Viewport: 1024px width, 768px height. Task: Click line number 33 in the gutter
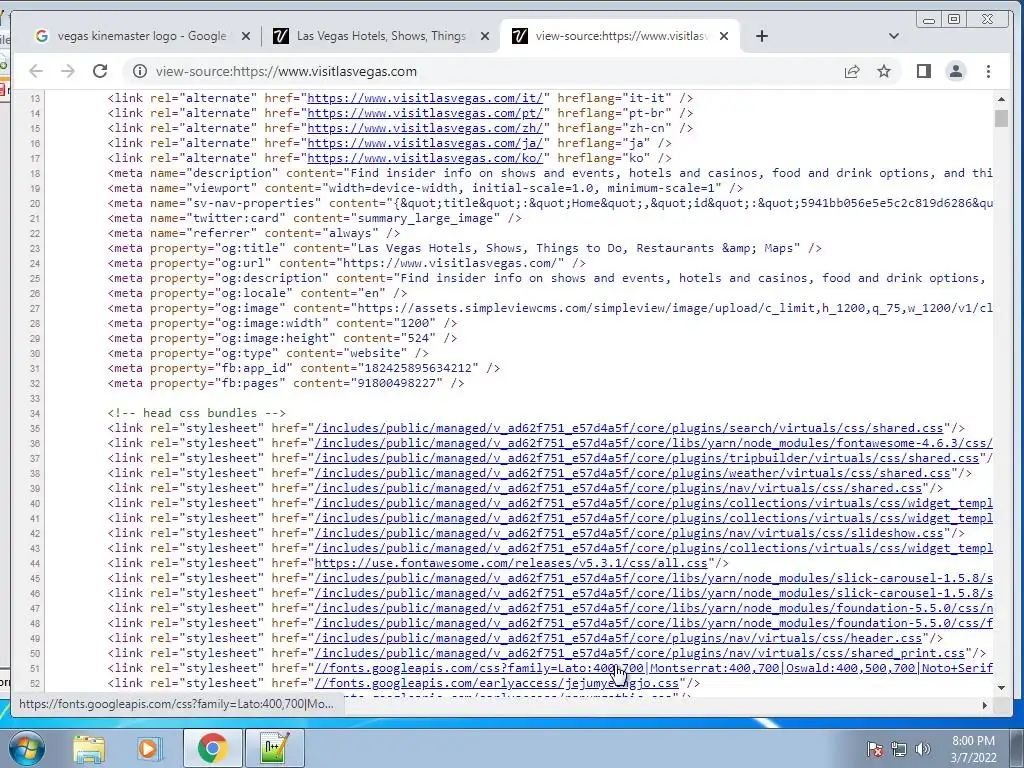click(x=35, y=398)
